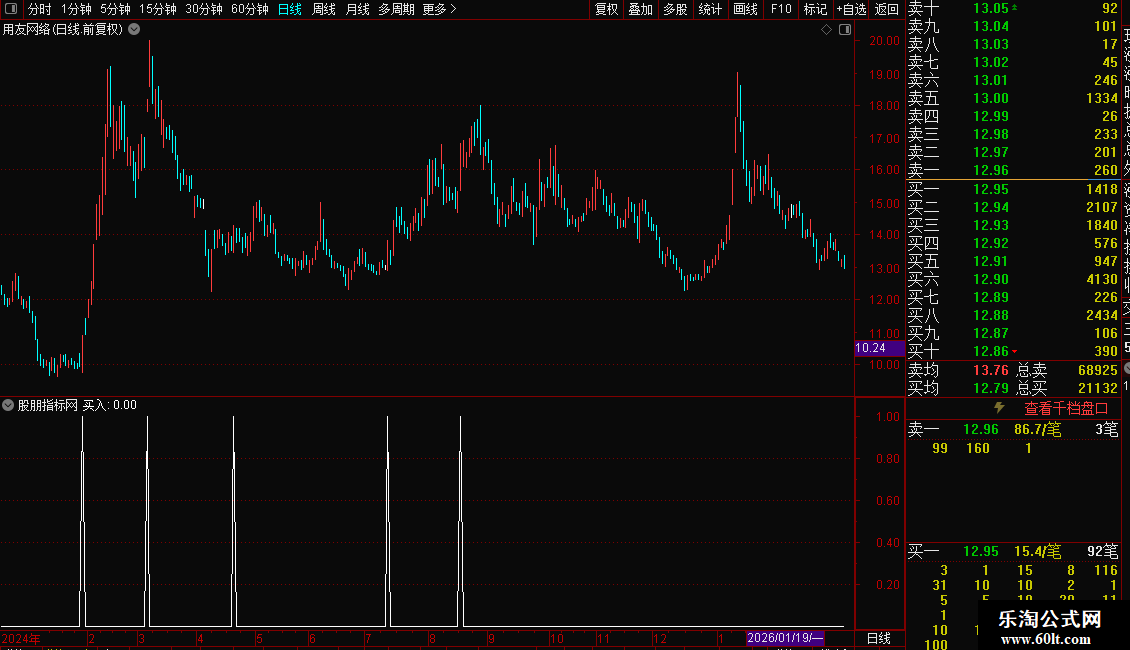The height and width of the screenshot is (650, 1130).
Task: Click the 2024年 label on date axis
Action: [21, 638]
